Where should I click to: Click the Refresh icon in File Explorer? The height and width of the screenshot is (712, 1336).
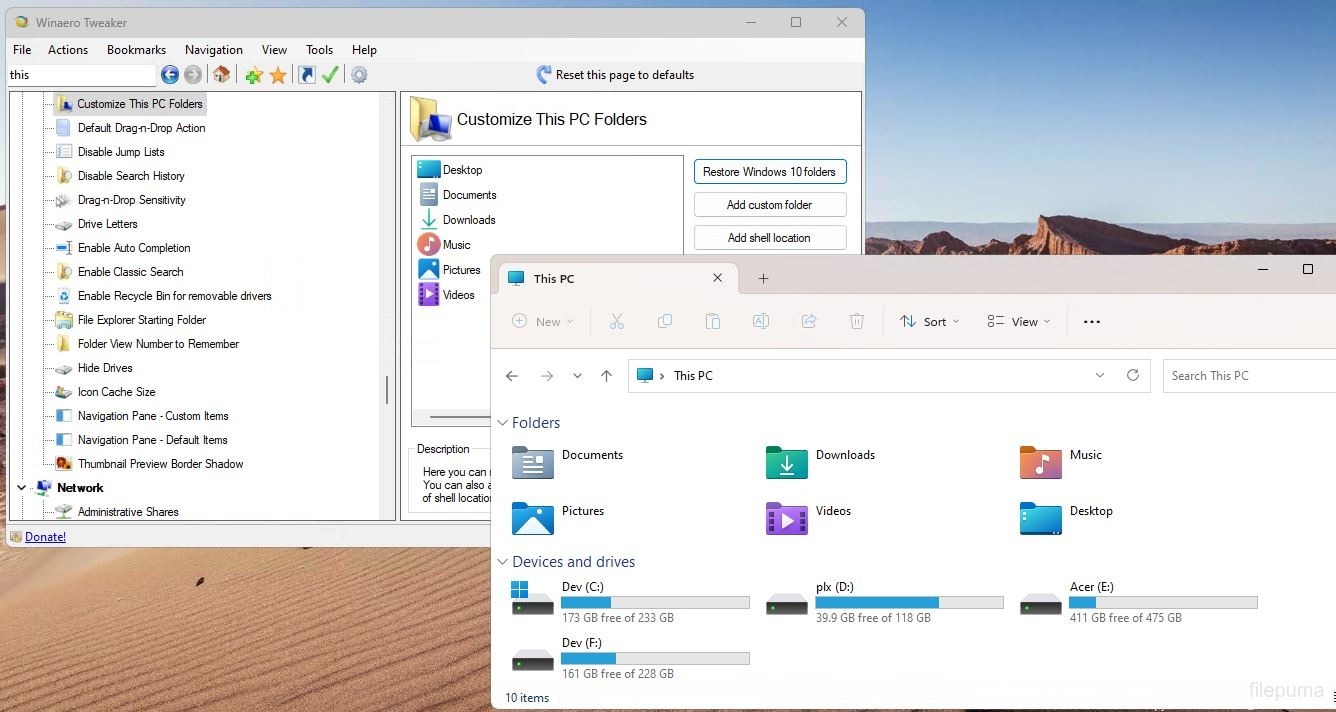tap(1132, 375)
